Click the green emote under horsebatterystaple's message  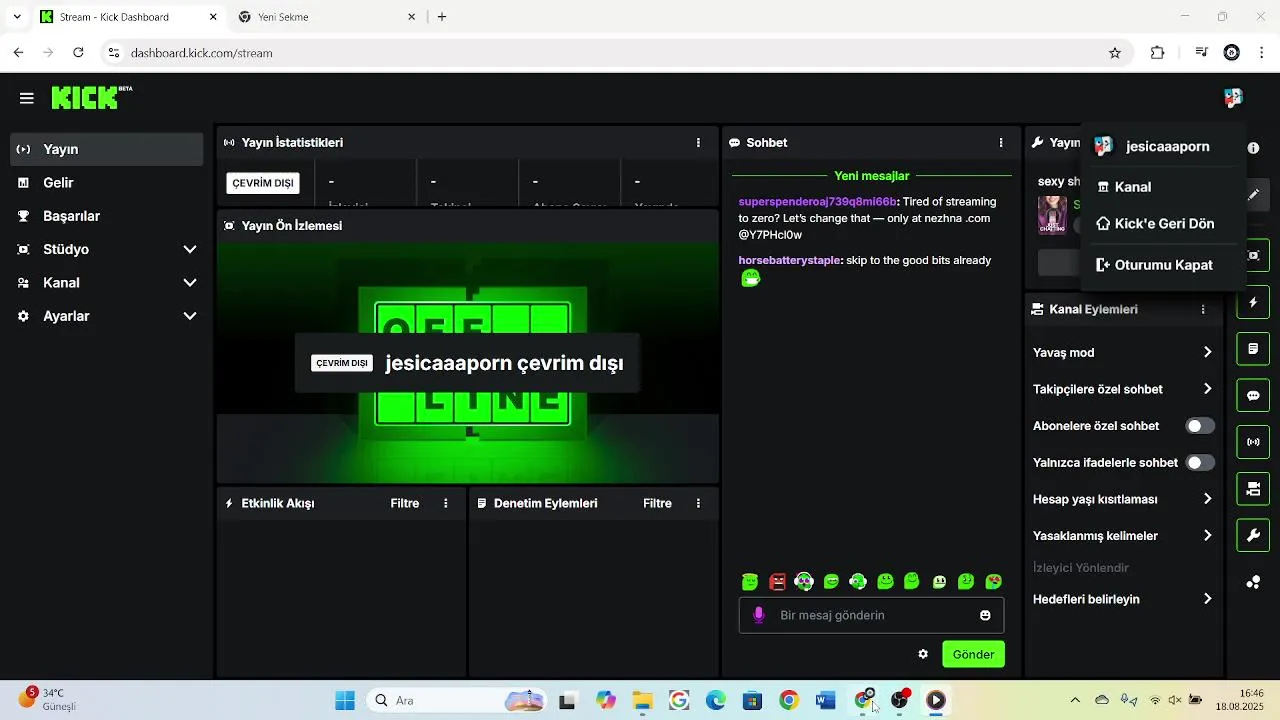click(750, 279)
